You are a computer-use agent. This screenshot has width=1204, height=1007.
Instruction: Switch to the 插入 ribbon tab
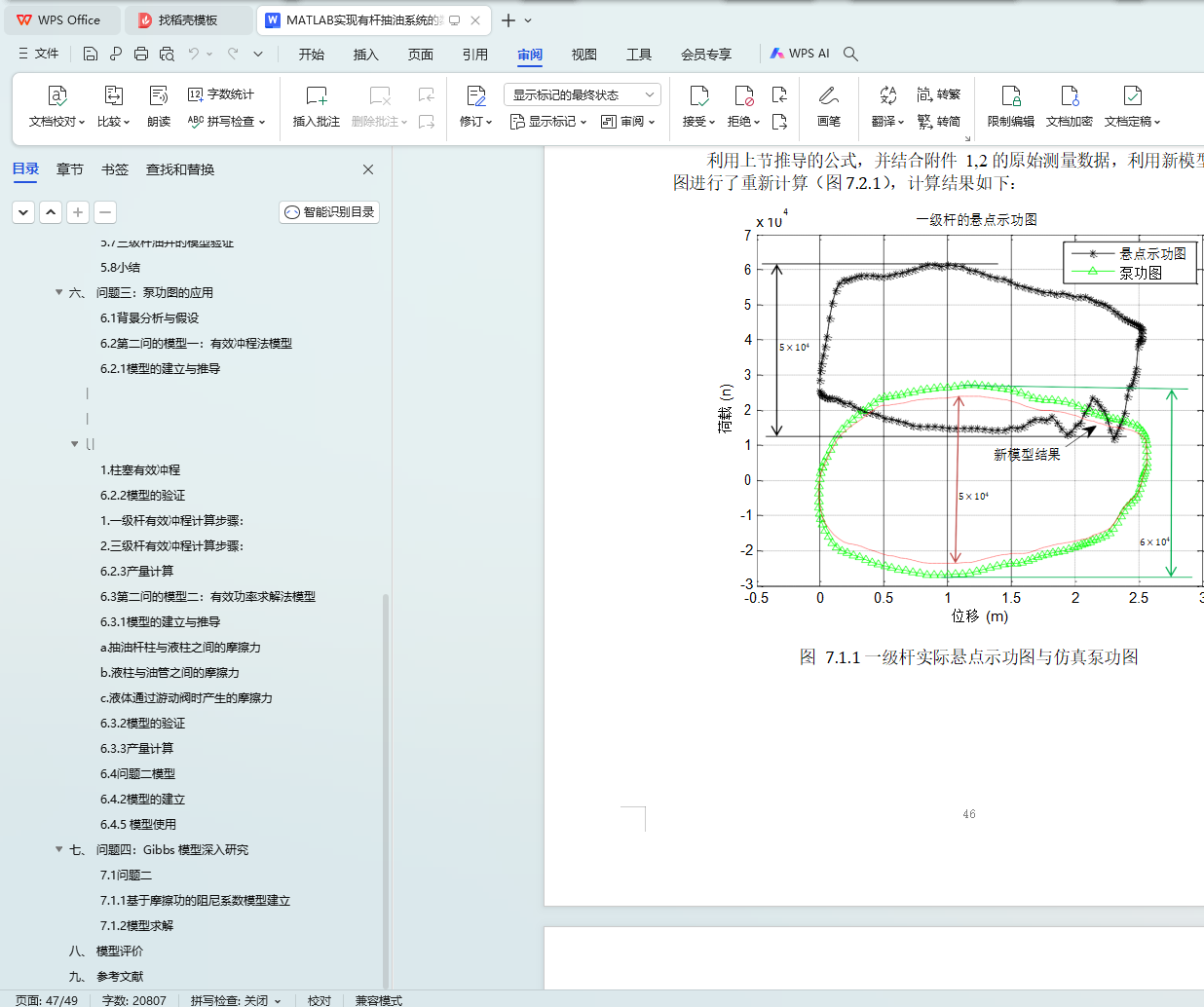tap(366, 55)
